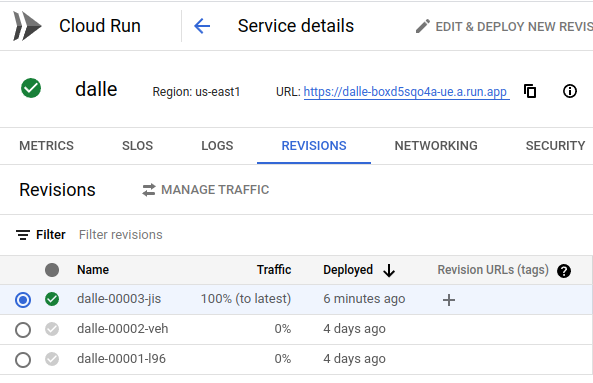
Task: Click the Filter revisions input field
Action: click(121, 235)
